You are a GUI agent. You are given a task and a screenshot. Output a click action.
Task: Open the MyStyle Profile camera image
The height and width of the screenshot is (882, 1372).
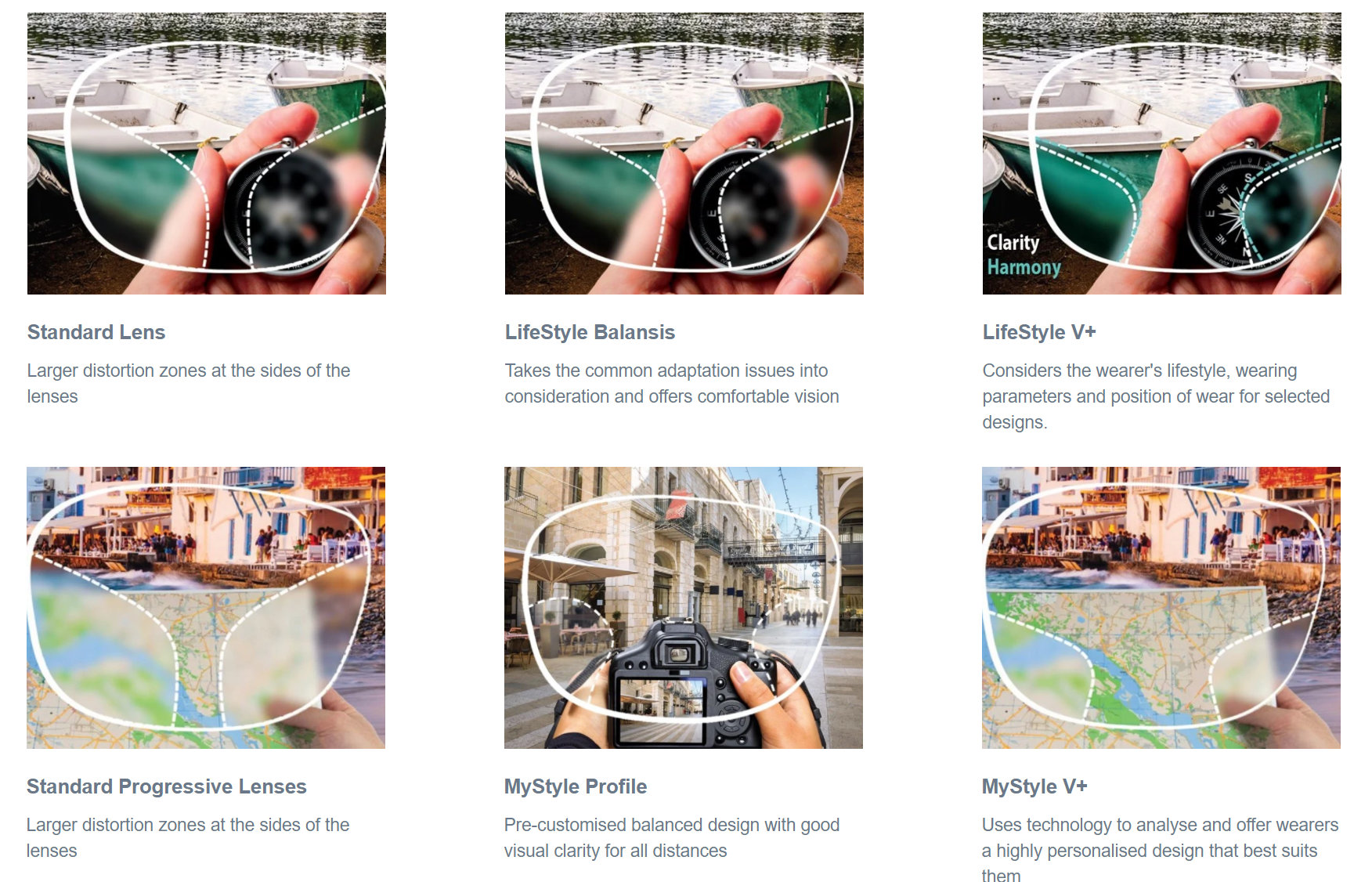tap(684, 608)
